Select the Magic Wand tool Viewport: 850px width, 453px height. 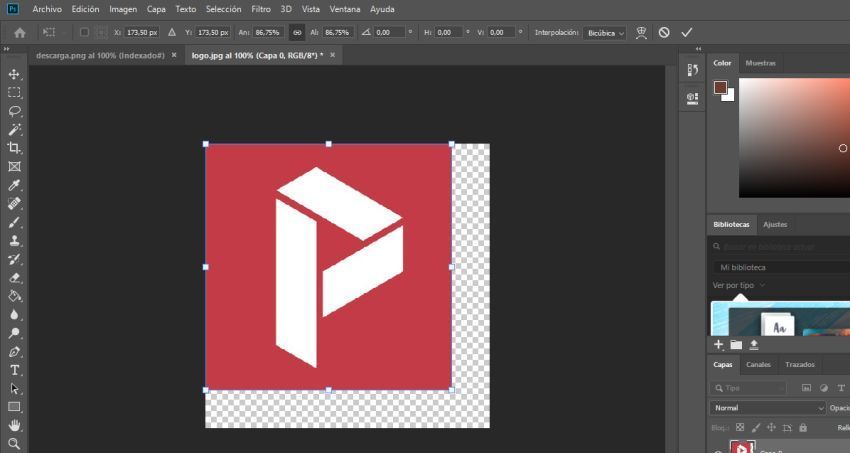(x=14, y=130)
